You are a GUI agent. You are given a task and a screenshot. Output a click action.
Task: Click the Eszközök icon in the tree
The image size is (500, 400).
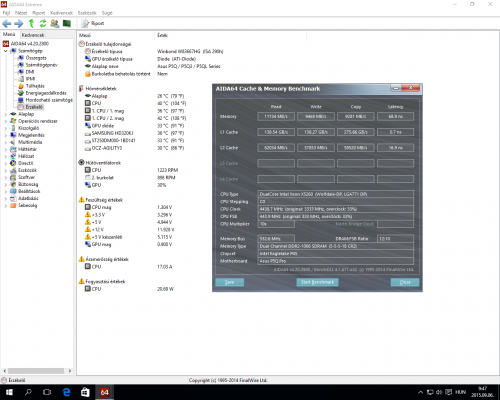(13, 170)
